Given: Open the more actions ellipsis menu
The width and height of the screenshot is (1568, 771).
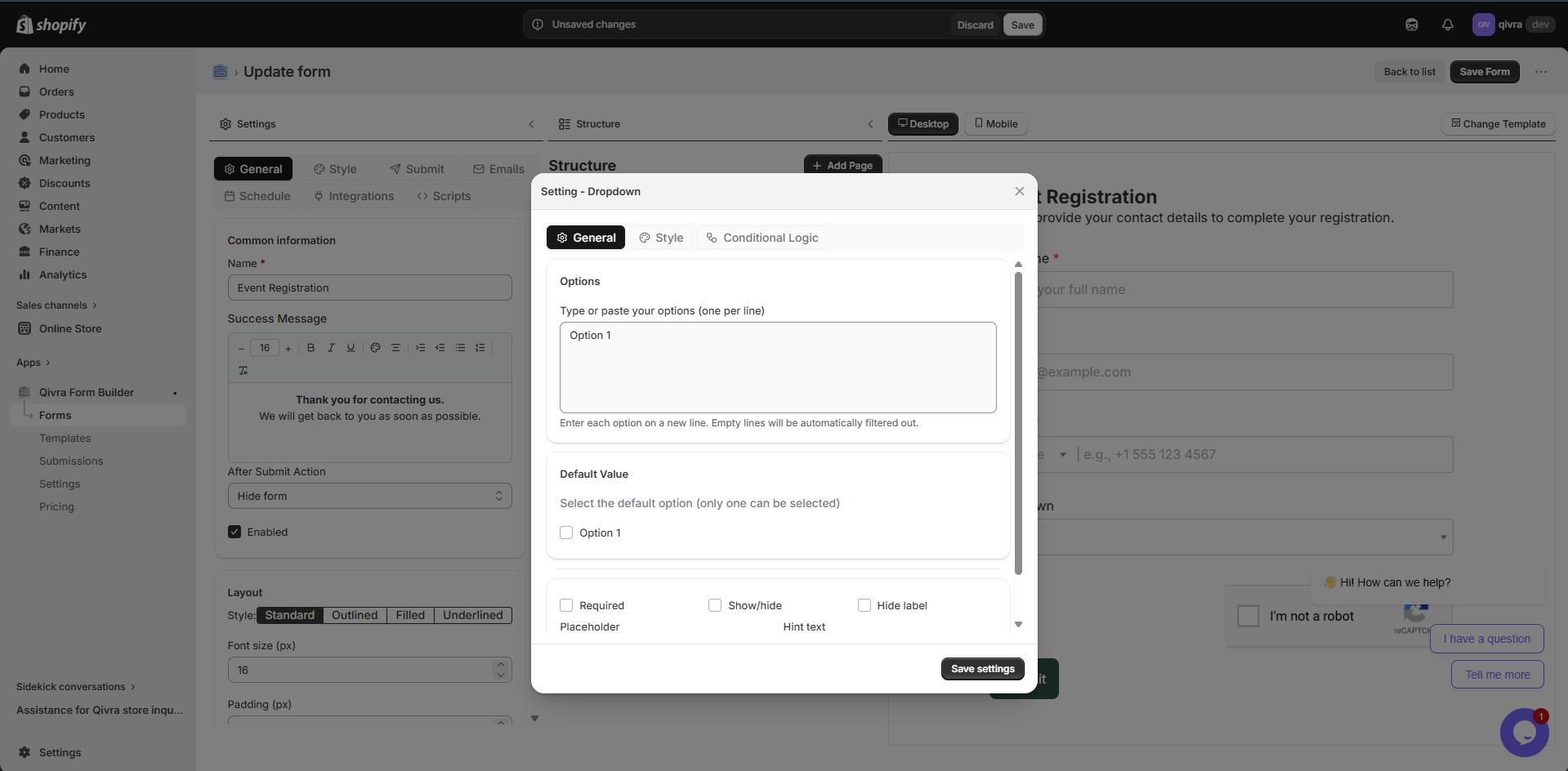Looking at the screenshot, I should [1540, 72].
